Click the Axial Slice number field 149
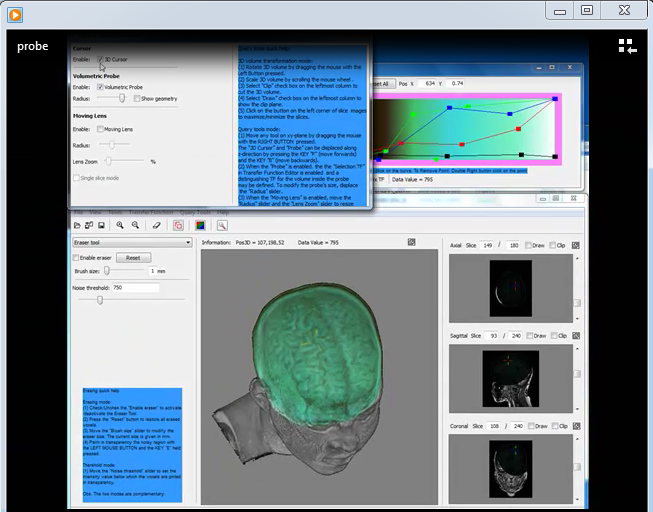The width and height of the screenshot is (653, 512). [487, 245]
